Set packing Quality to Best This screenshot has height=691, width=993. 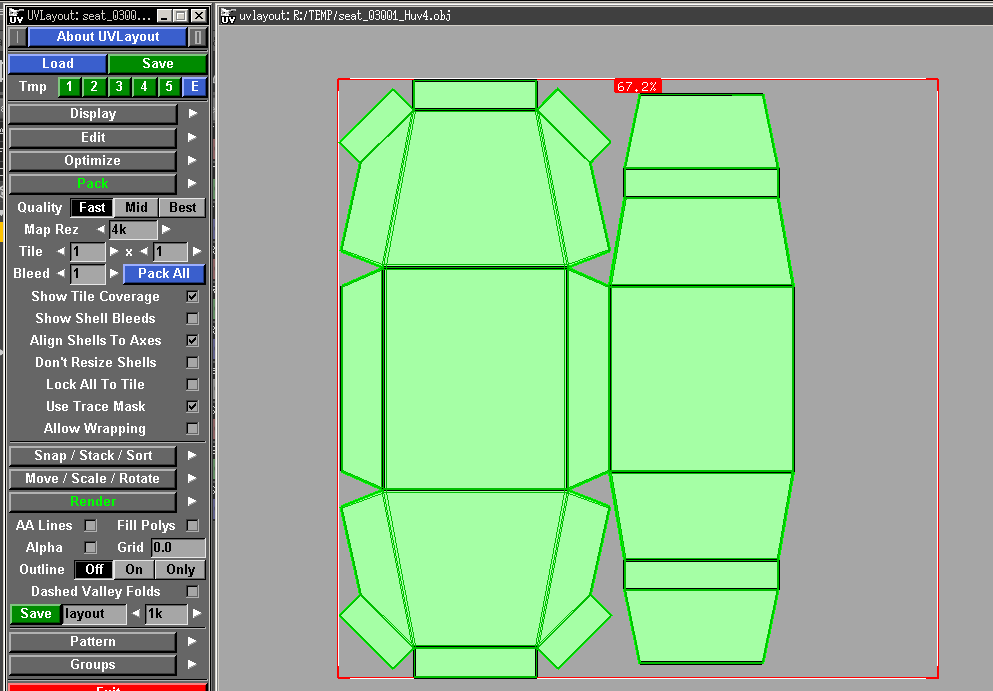pyautogui.click(x=182, y=207)
